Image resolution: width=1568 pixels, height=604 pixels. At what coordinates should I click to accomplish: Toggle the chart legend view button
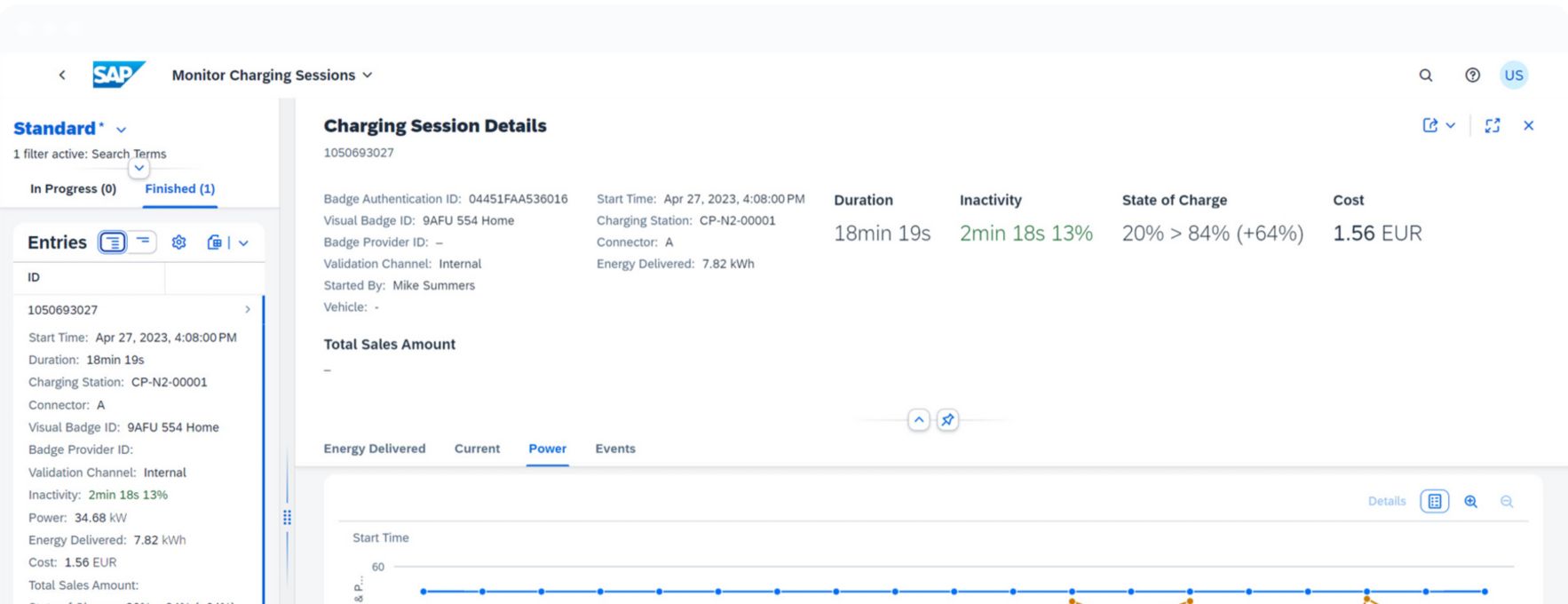click(1434, 501)
